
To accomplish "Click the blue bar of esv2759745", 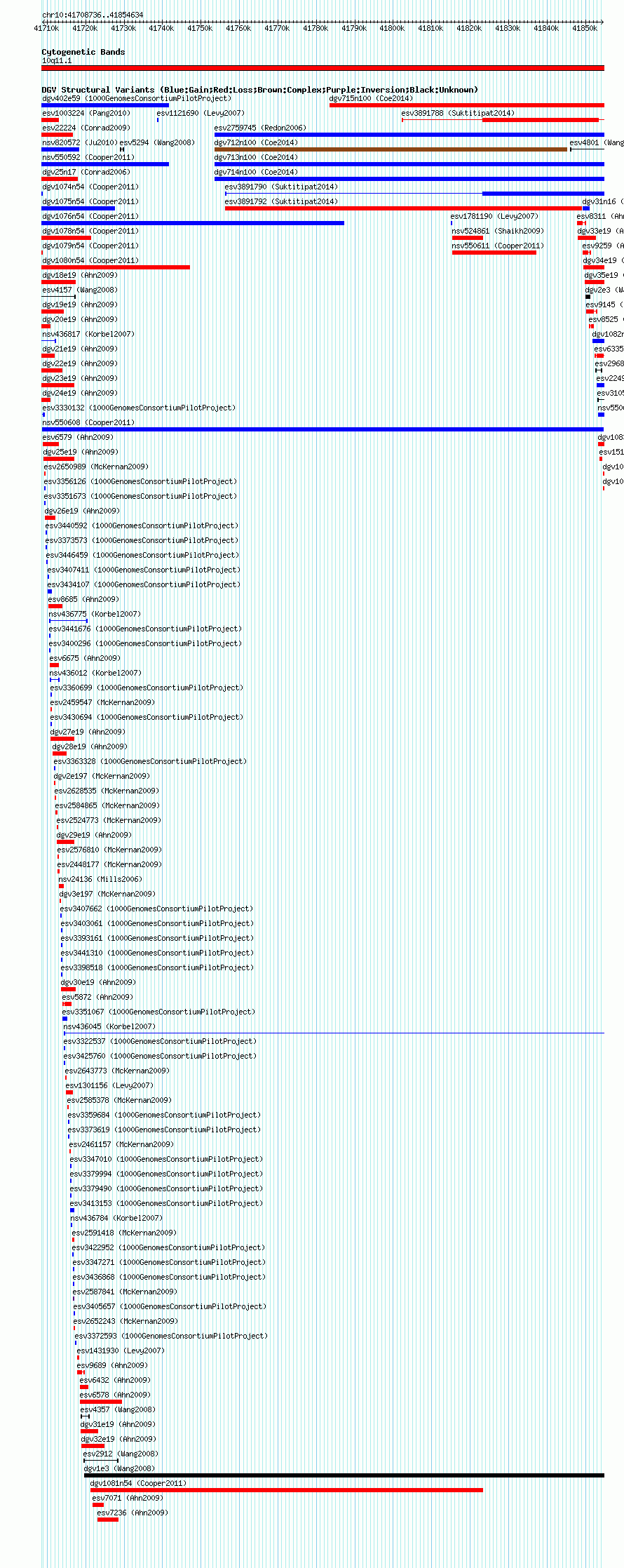I will point(409,135).
